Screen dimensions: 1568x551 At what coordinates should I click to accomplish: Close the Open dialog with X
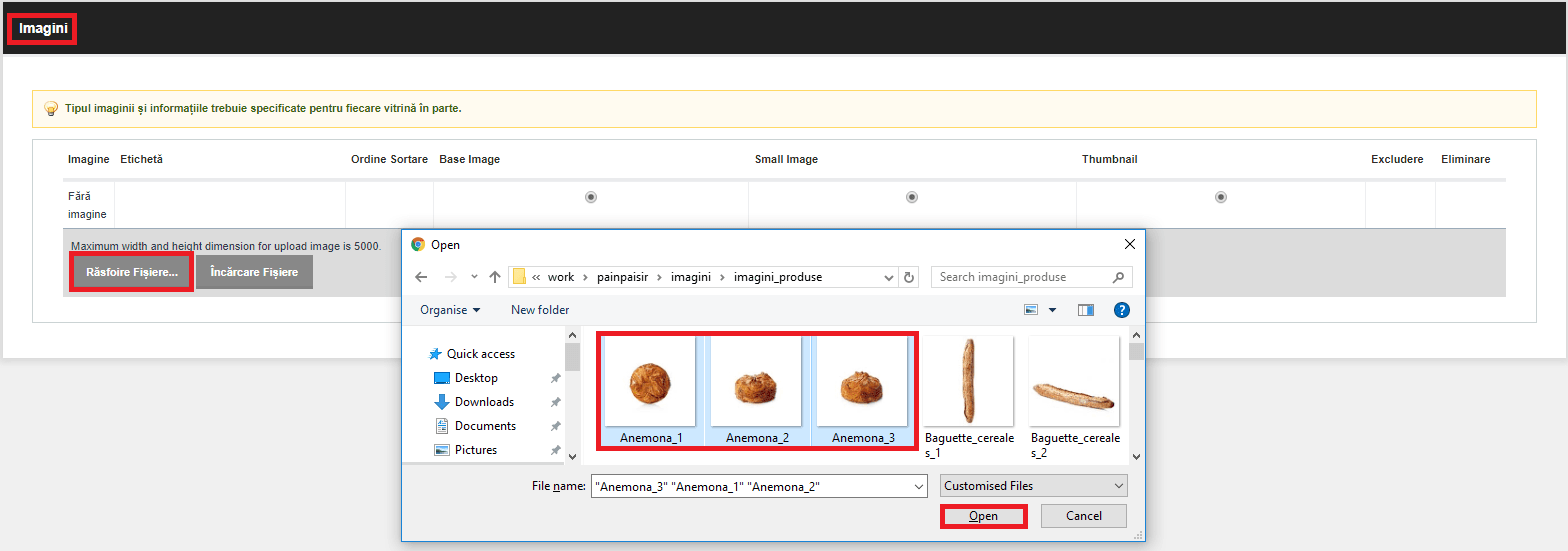(x=1129, y=244)
